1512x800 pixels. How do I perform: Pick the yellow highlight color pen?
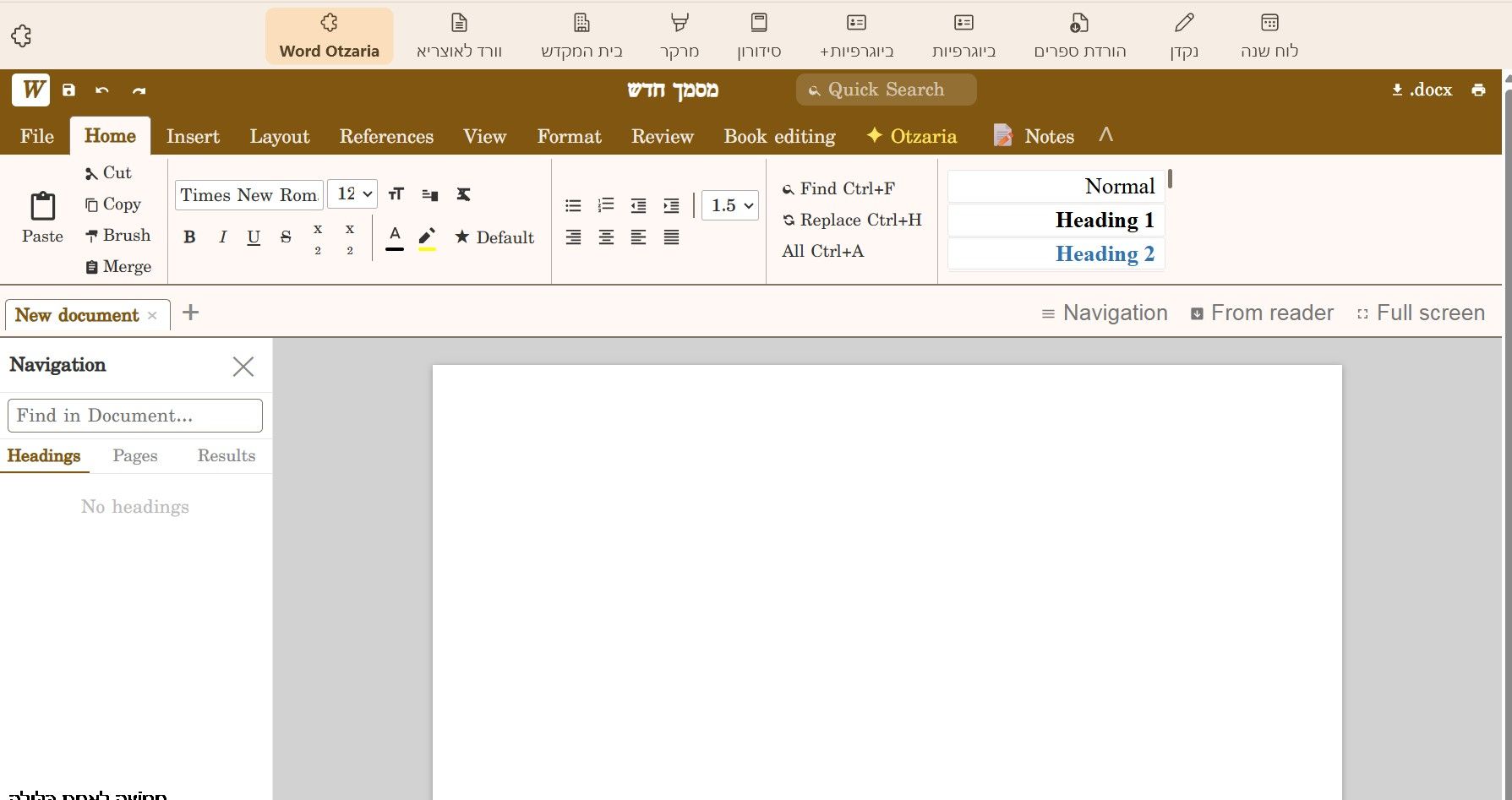(428, 238)
